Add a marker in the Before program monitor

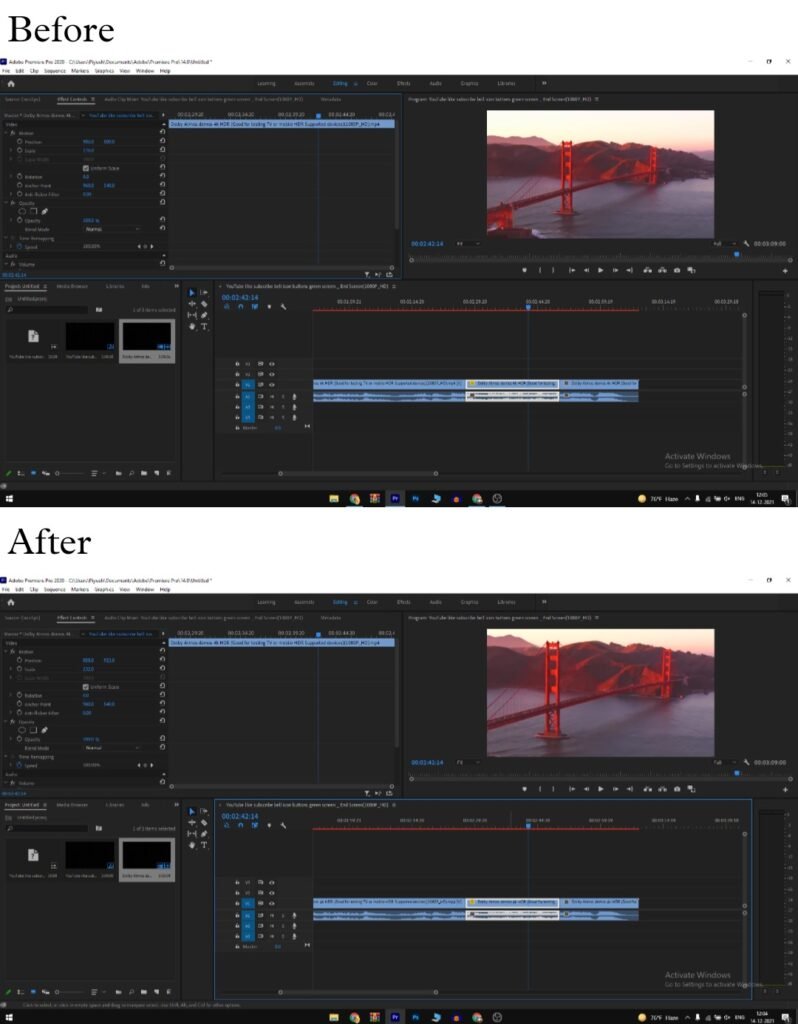[524, 270]
